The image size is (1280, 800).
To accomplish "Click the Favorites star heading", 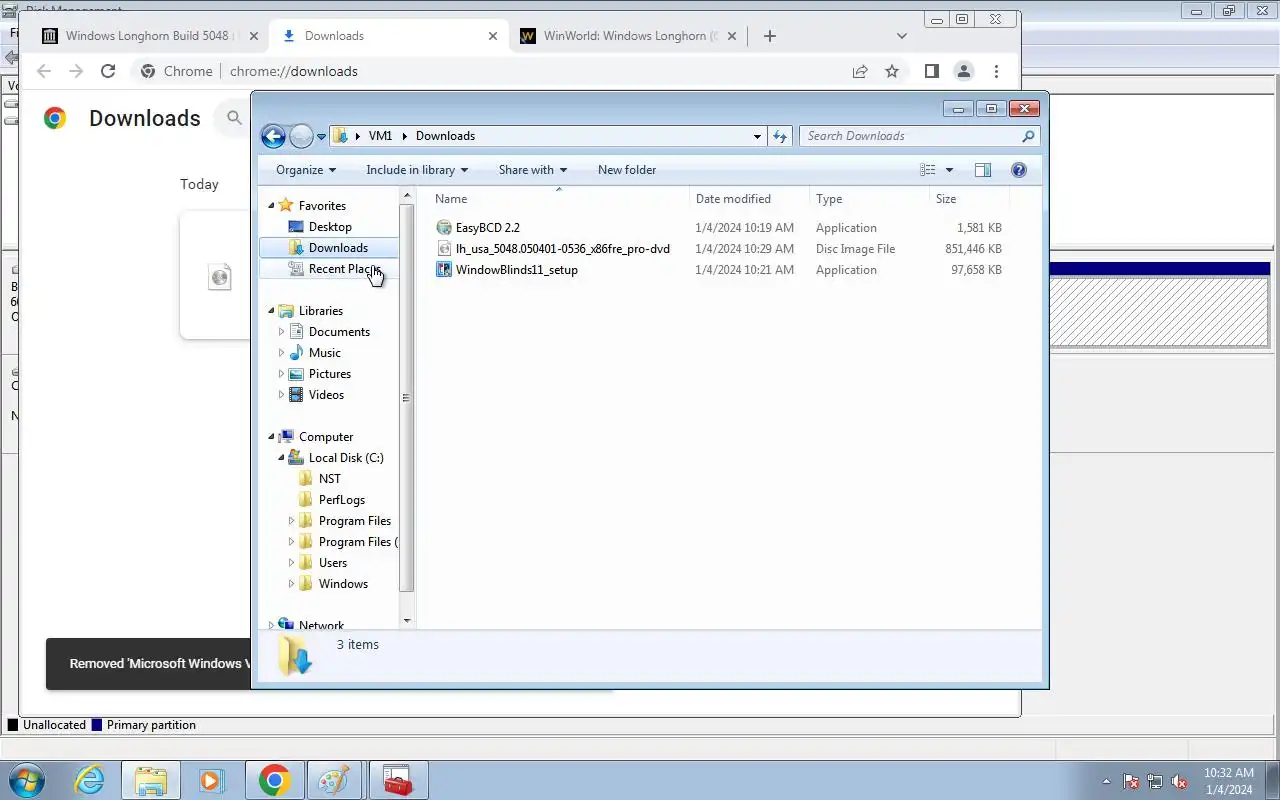I will click(x=322, y=206).
